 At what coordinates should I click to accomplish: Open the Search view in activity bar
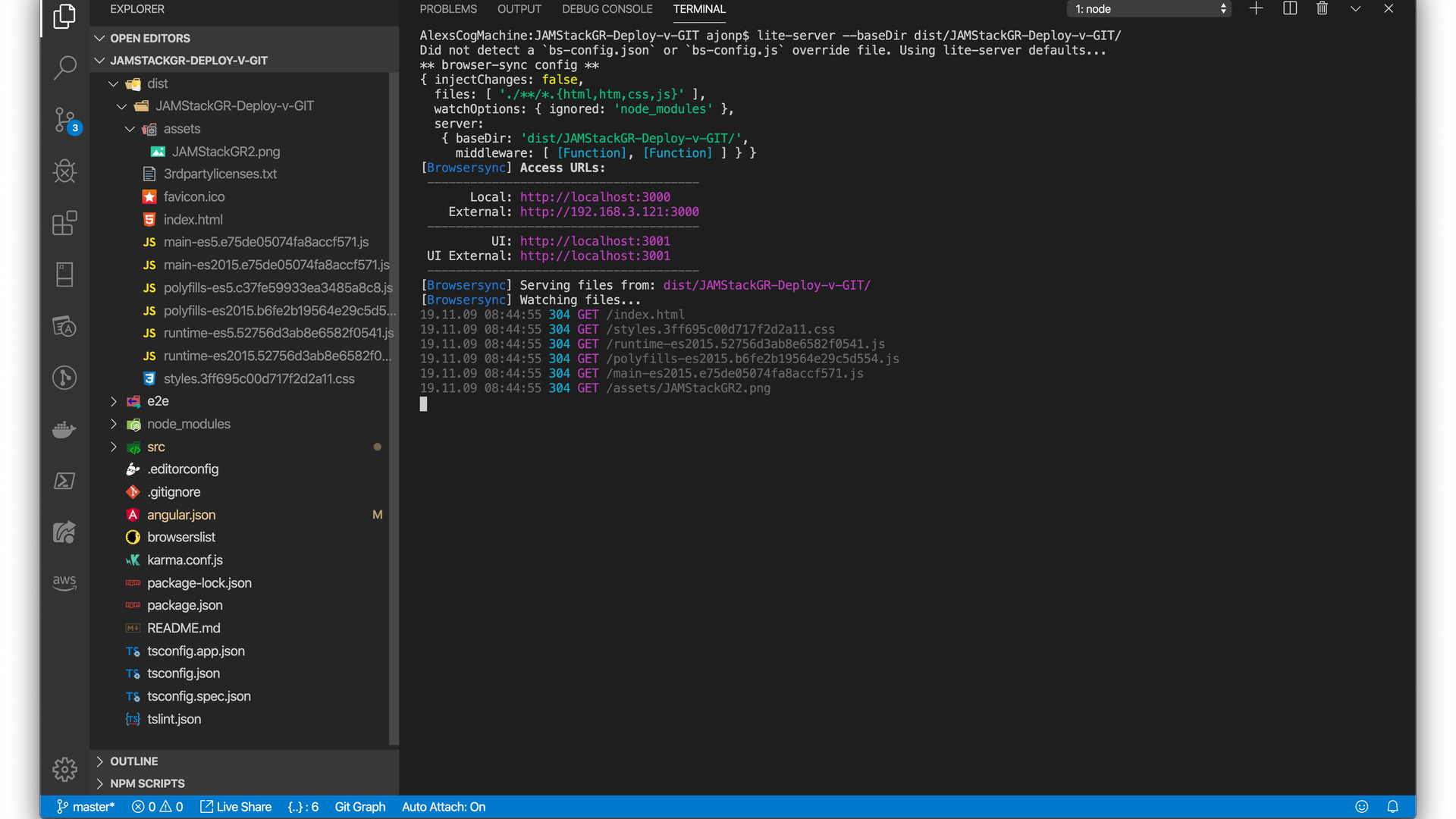pyautogui.click(x=64, y=67)
